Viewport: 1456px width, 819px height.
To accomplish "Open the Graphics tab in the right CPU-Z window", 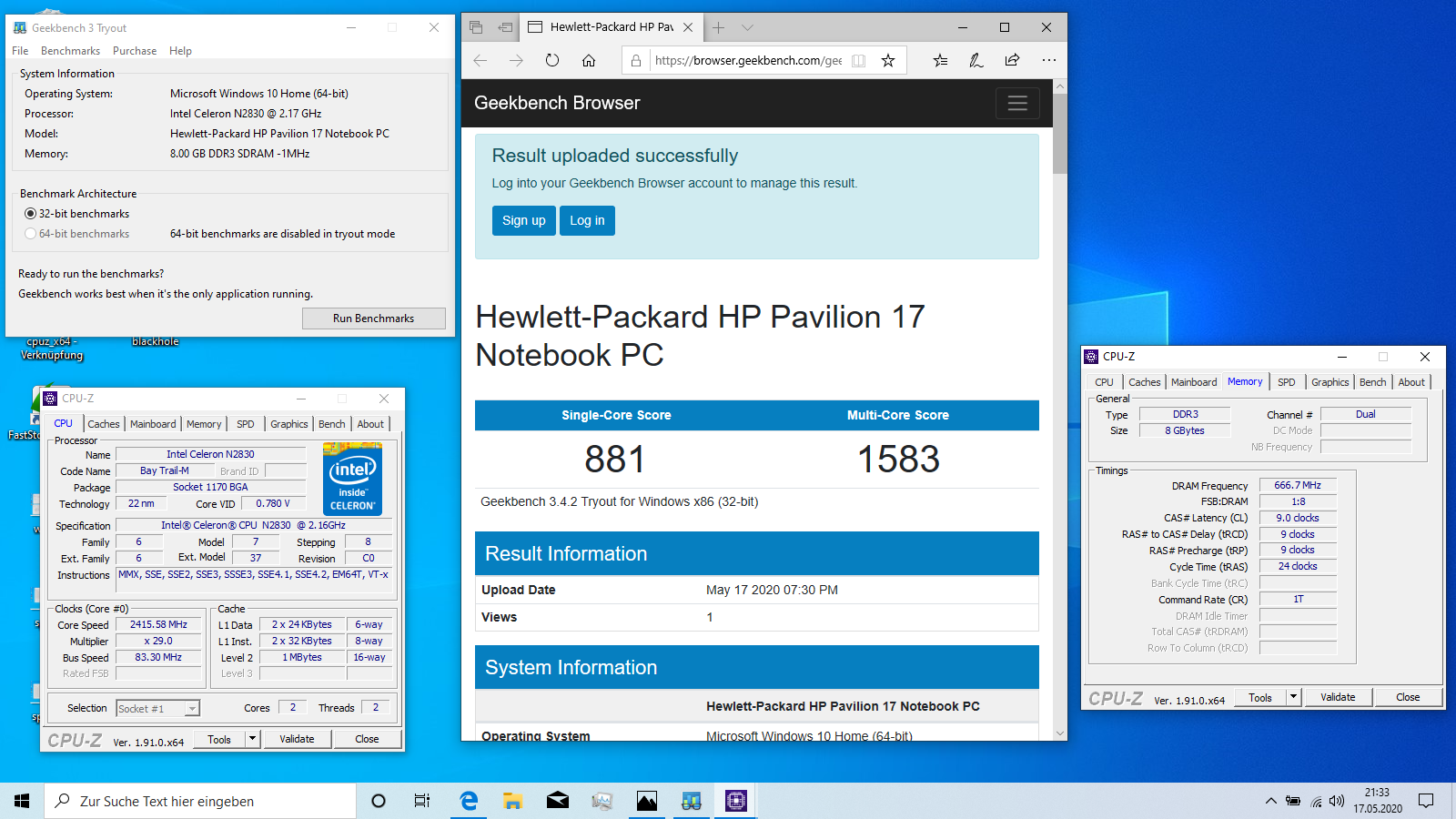I will tap(1330, 382).
